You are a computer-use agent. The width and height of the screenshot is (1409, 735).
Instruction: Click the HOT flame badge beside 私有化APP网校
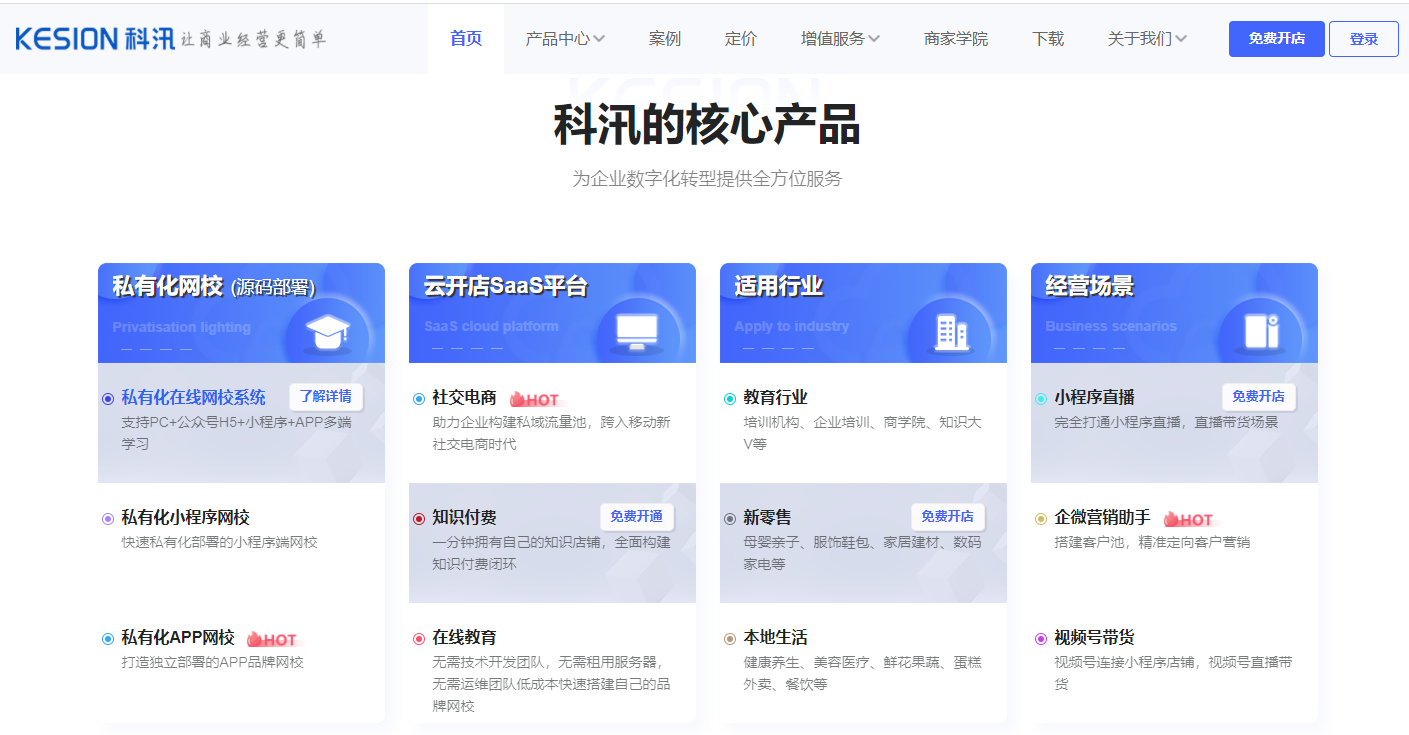[272, 639]
